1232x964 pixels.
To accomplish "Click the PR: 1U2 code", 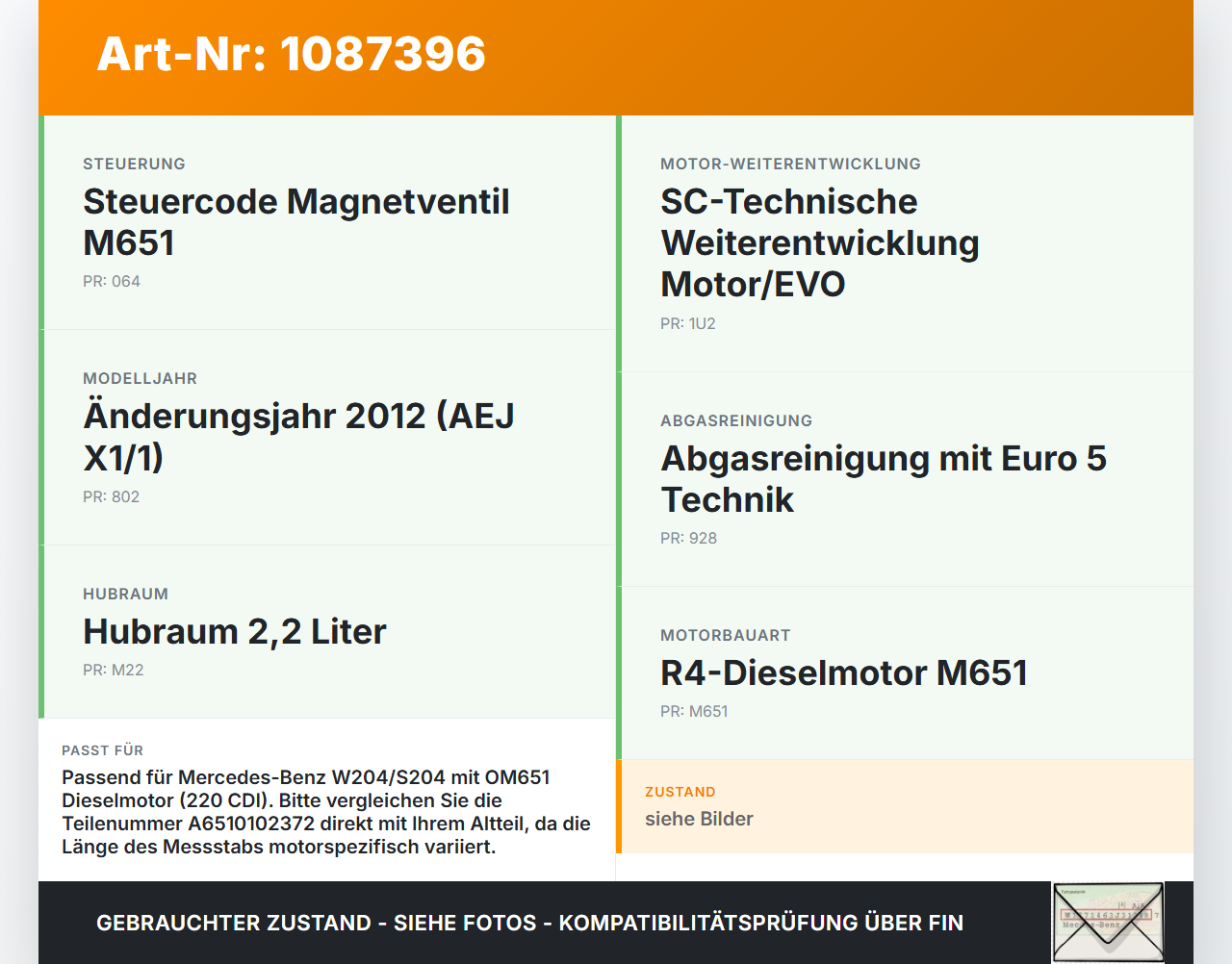I will click(688, 324).
